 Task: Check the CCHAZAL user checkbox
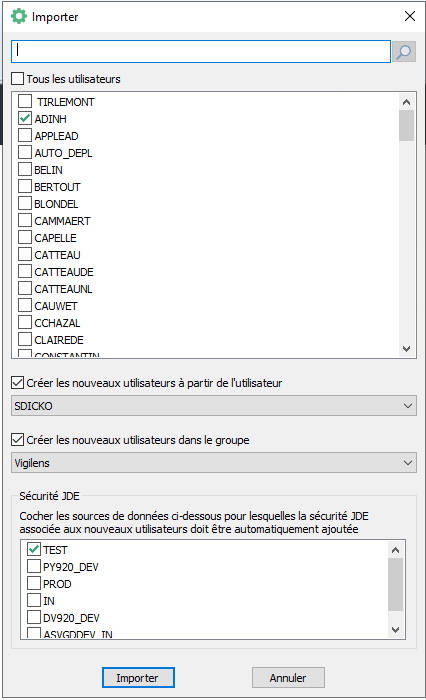[x=25, y=322]
